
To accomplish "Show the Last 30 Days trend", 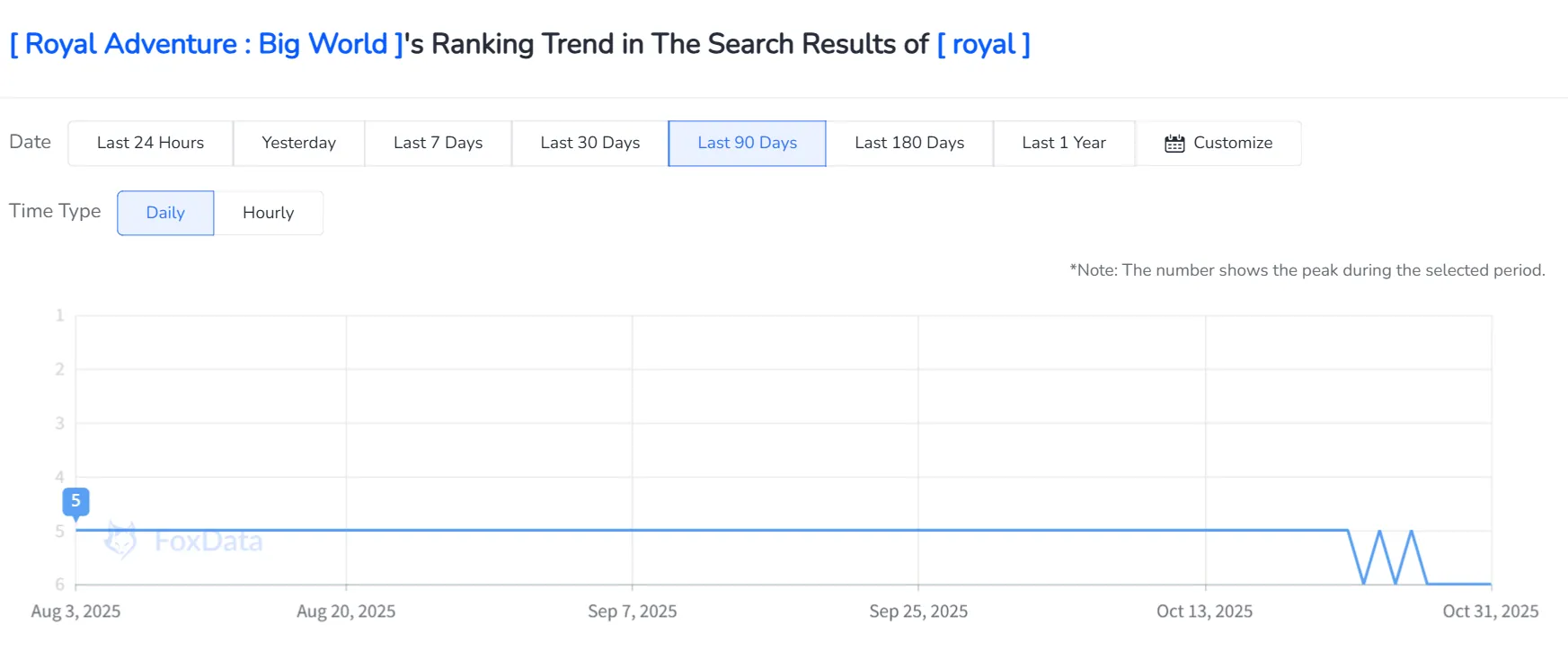I will point(589,144).
